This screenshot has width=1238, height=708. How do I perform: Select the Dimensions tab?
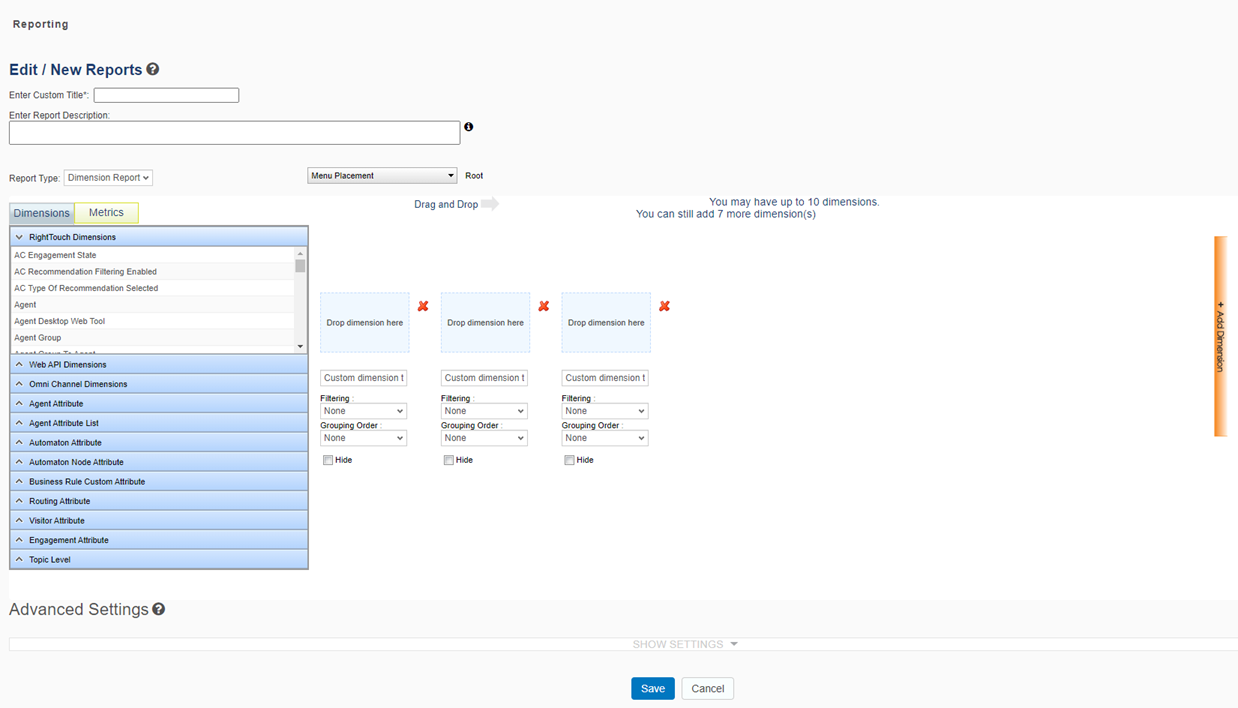(42, 213)
